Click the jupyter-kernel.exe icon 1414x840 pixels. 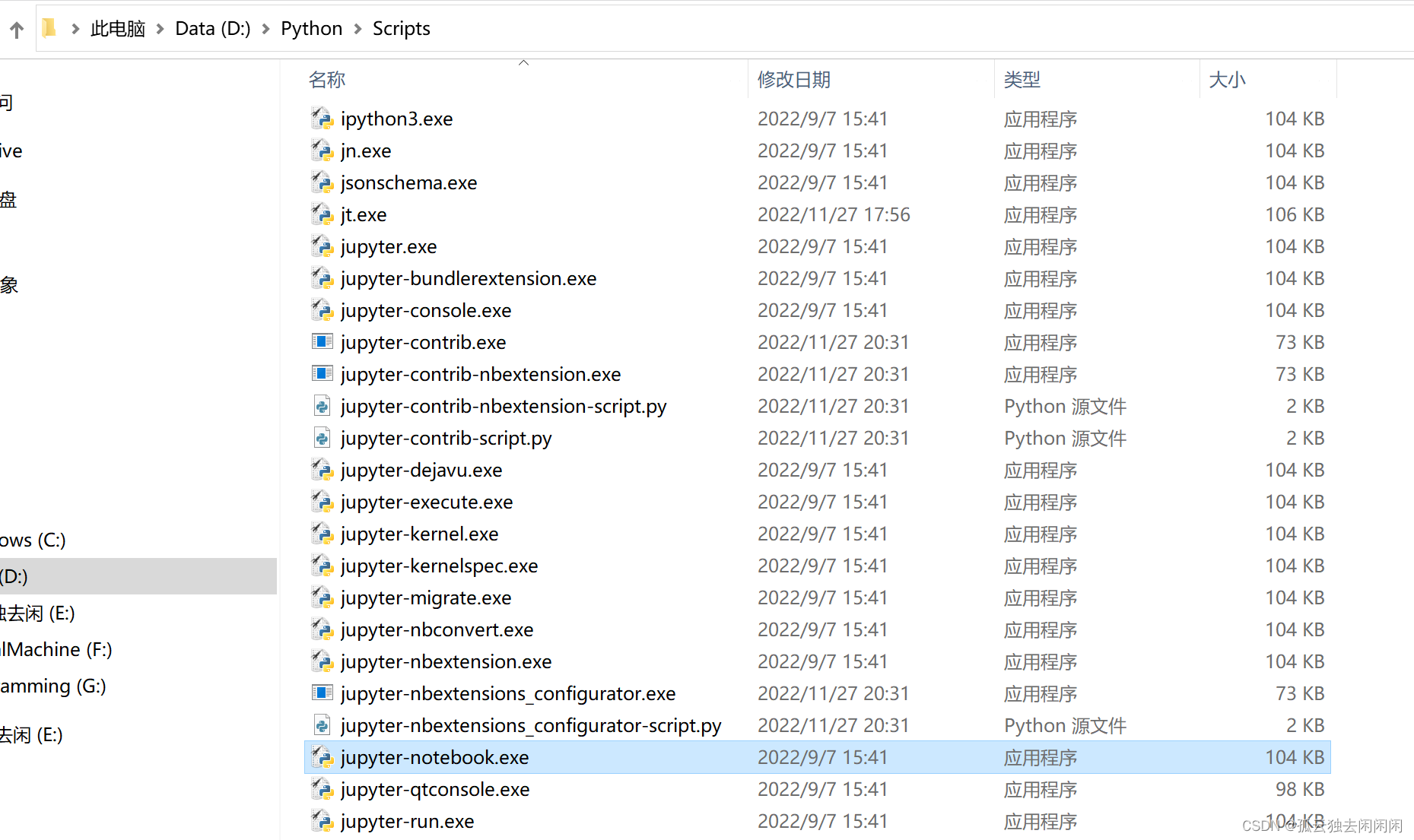tap(323, 534)
